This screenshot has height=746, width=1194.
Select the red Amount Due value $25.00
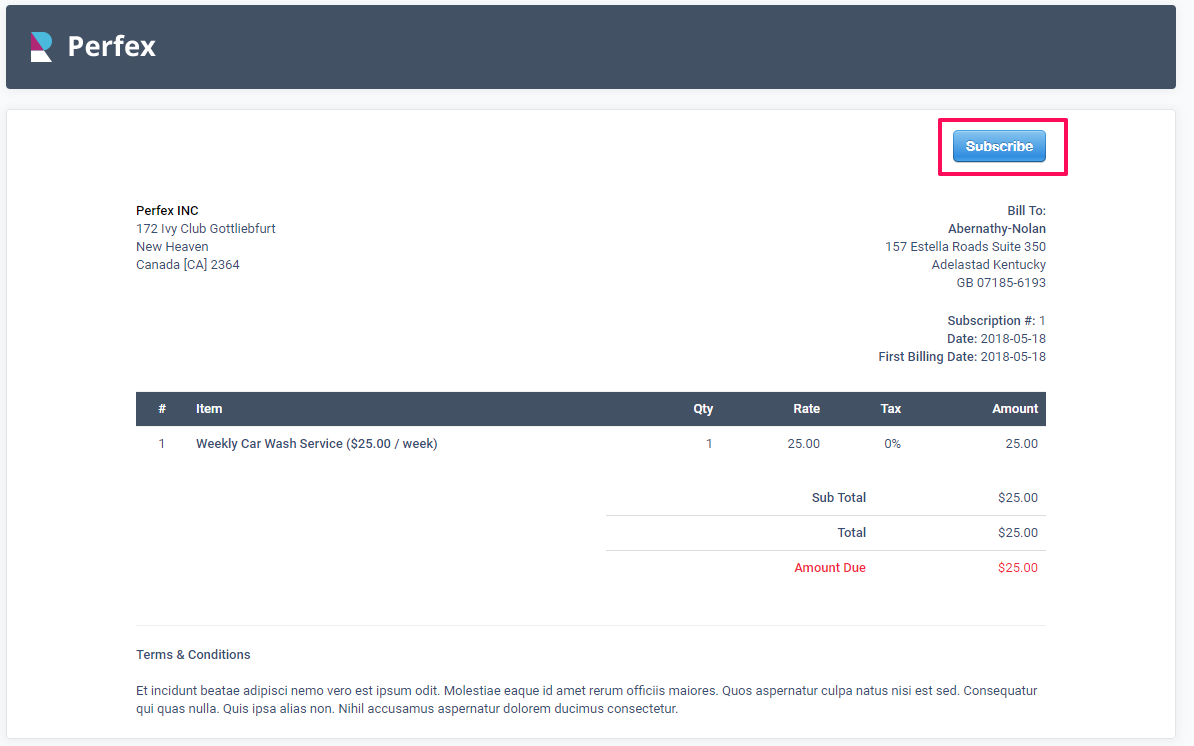[1017, 568]
